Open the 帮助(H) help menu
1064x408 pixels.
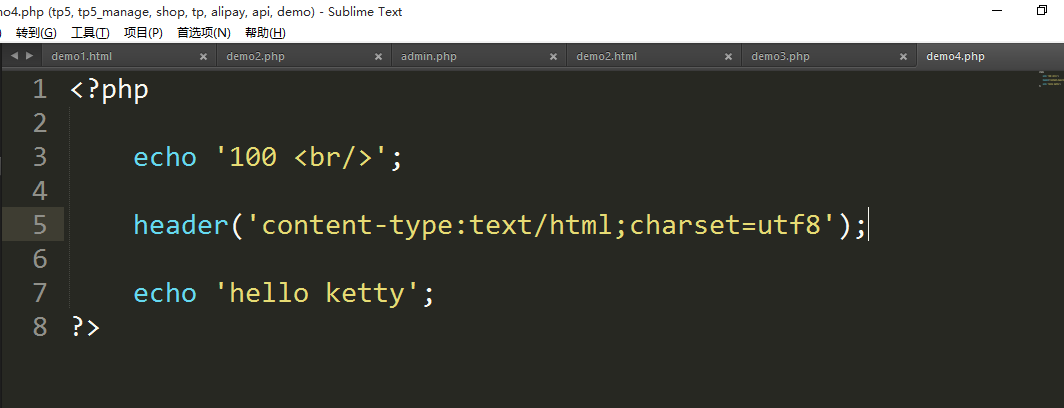[x=264, y=33]
